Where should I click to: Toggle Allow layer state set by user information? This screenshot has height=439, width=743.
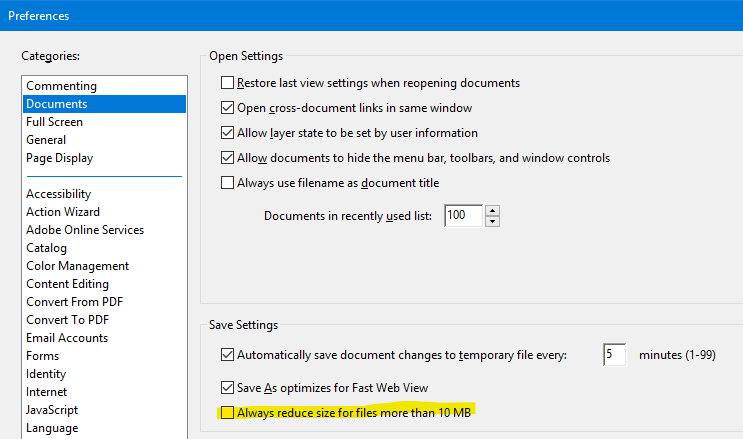pos(227,133)
